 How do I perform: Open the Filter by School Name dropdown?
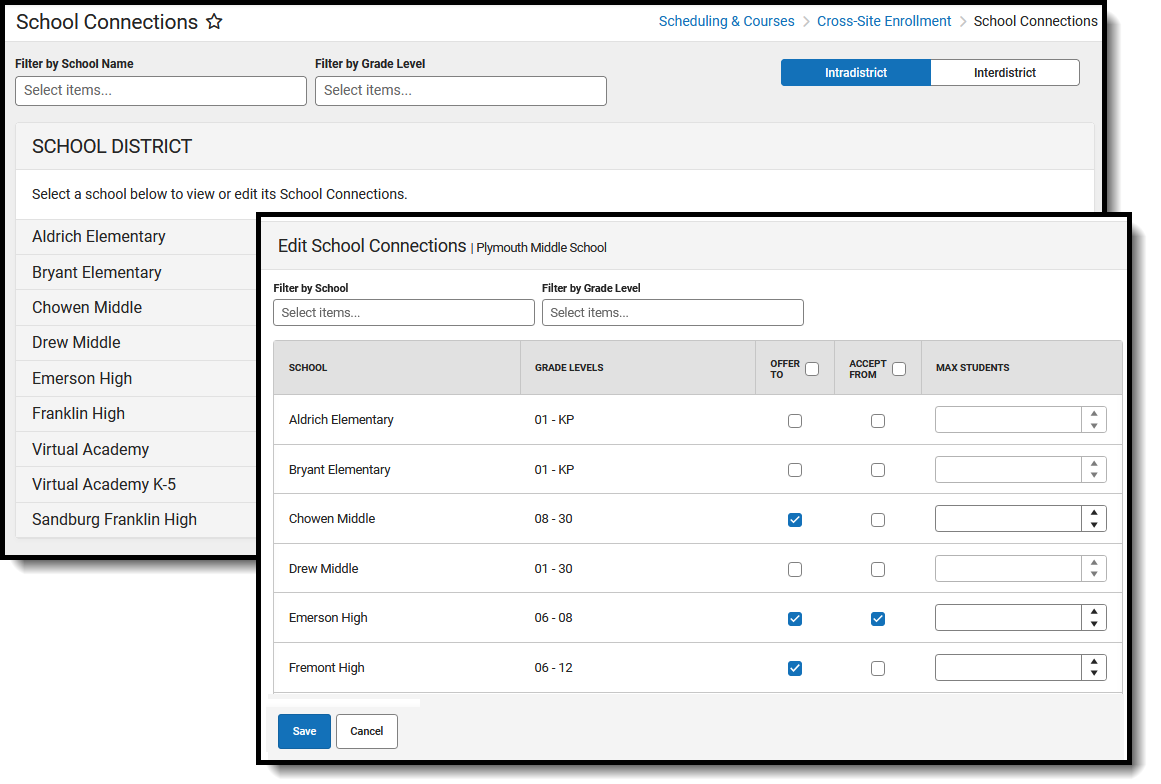(x=161, y=90)
